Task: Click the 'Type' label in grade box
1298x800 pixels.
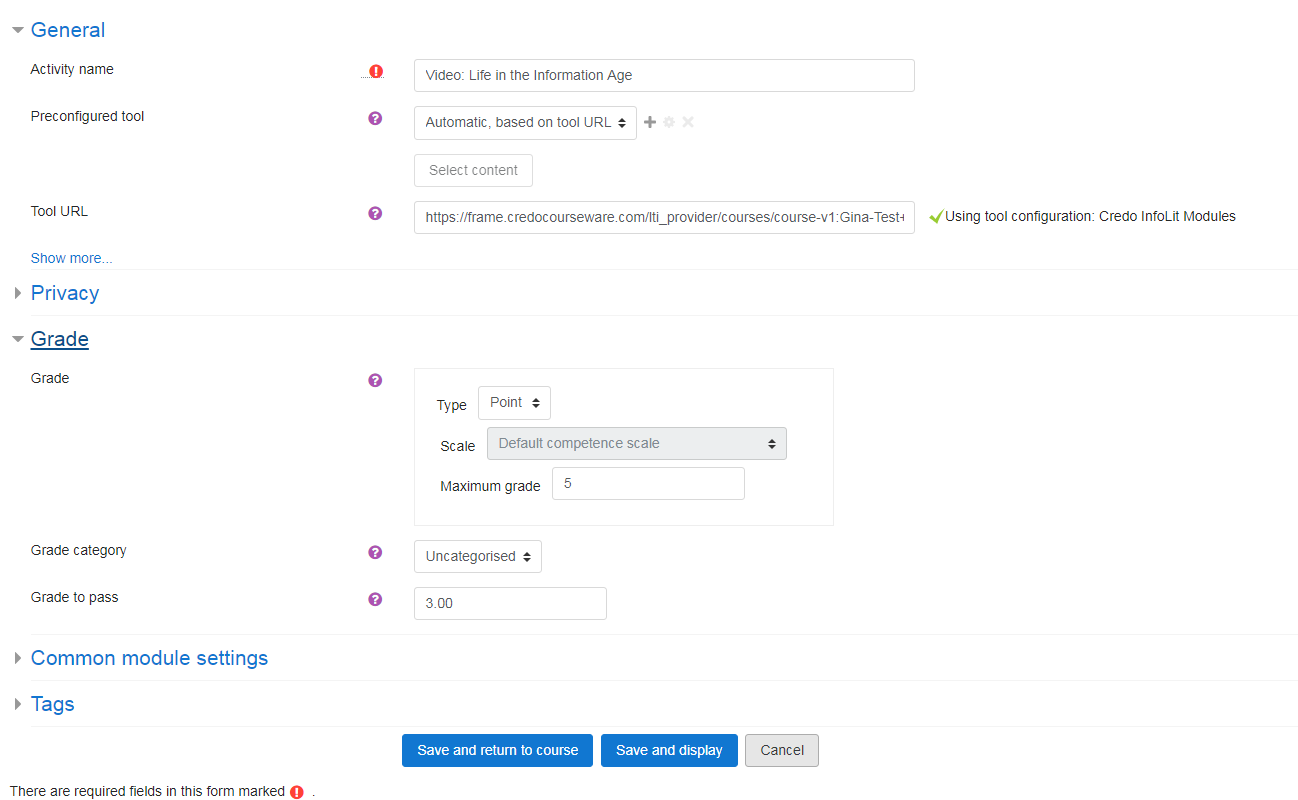Action: [451, 405]
